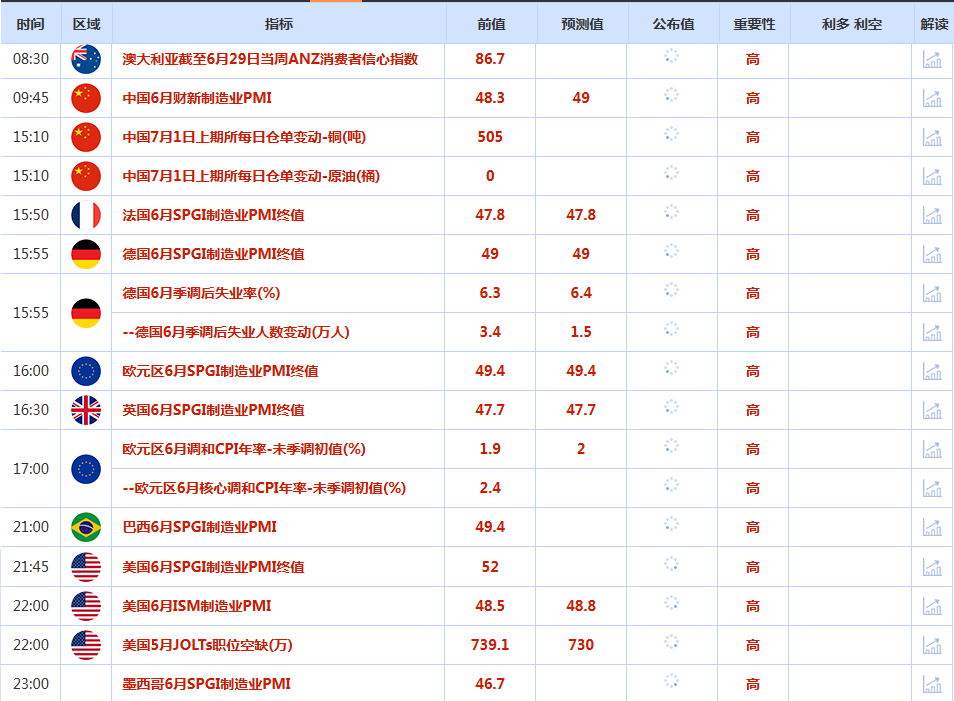The height and width of the screenshot is (701, 954).
Task: Open 美国5月JOLTs职位空缺(万) link
Action: tap(207, 644)
